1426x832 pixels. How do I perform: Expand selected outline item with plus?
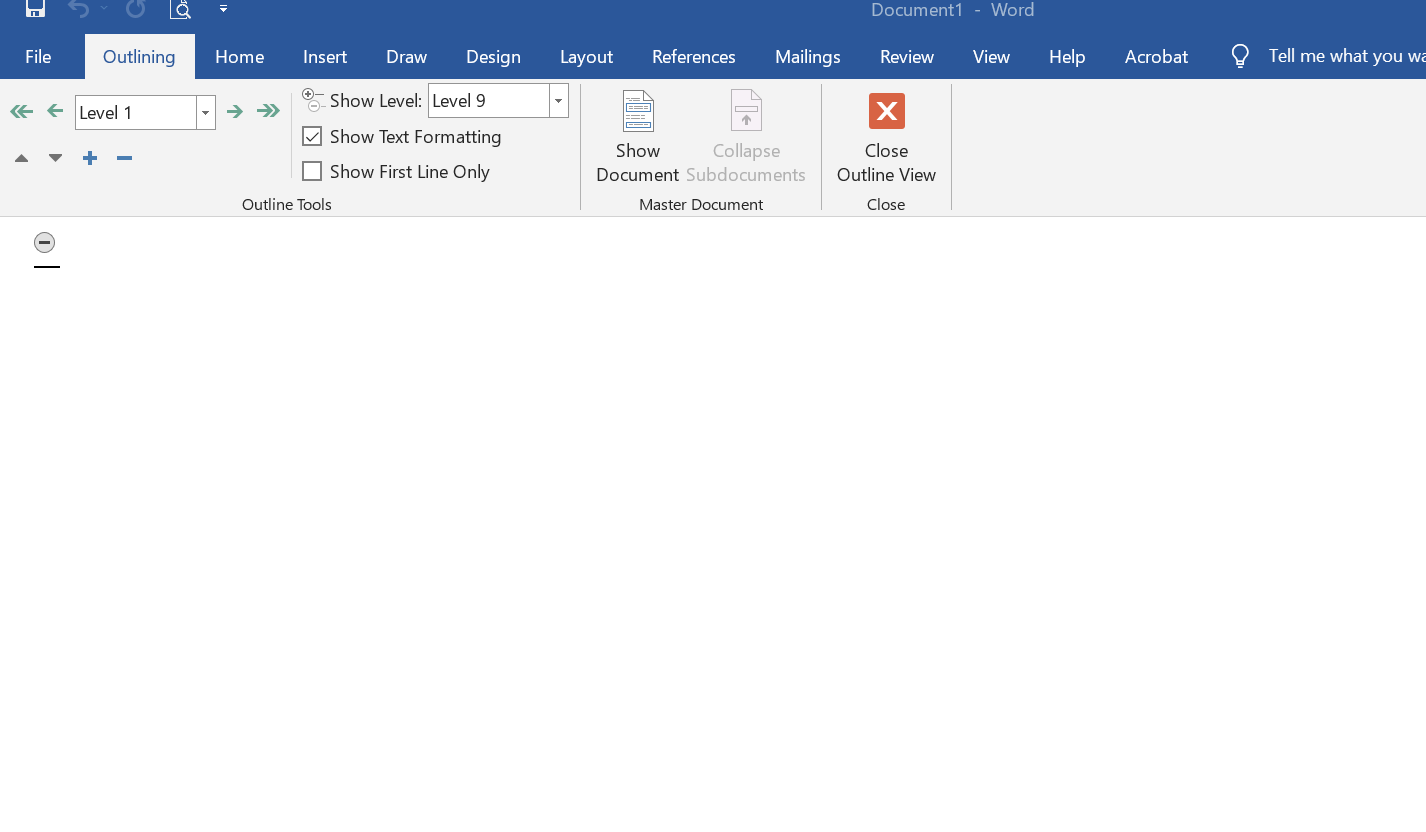point(90,158)
